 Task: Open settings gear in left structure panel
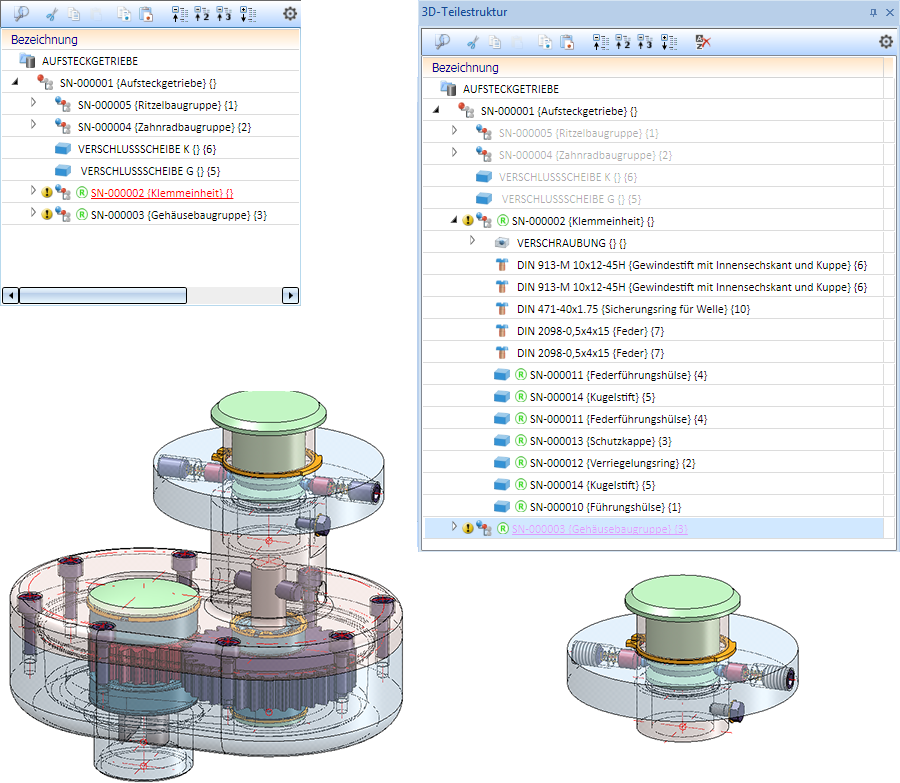[x=290, y=14]
